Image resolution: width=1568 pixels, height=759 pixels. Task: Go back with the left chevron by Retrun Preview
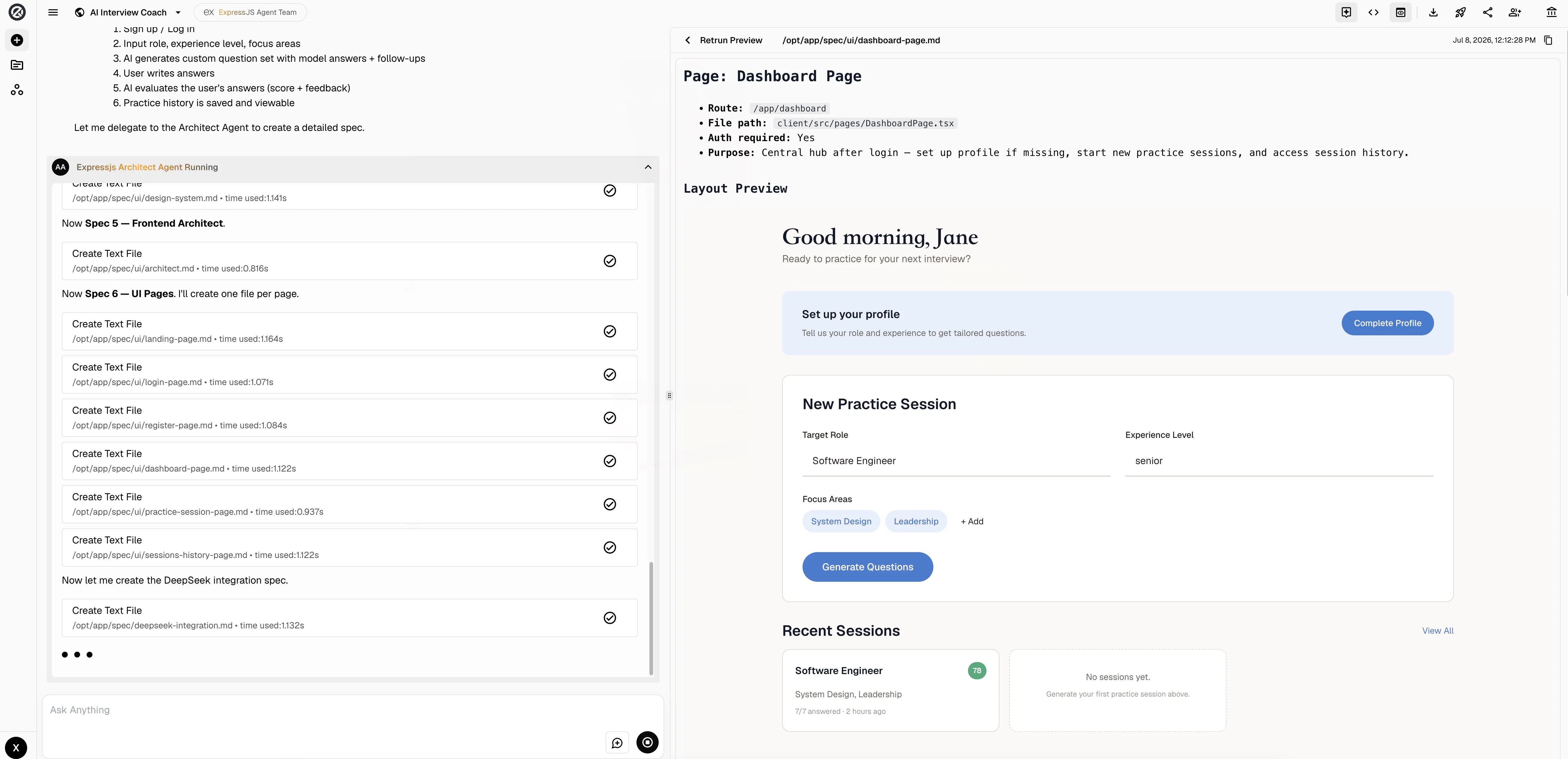point(688,40)
